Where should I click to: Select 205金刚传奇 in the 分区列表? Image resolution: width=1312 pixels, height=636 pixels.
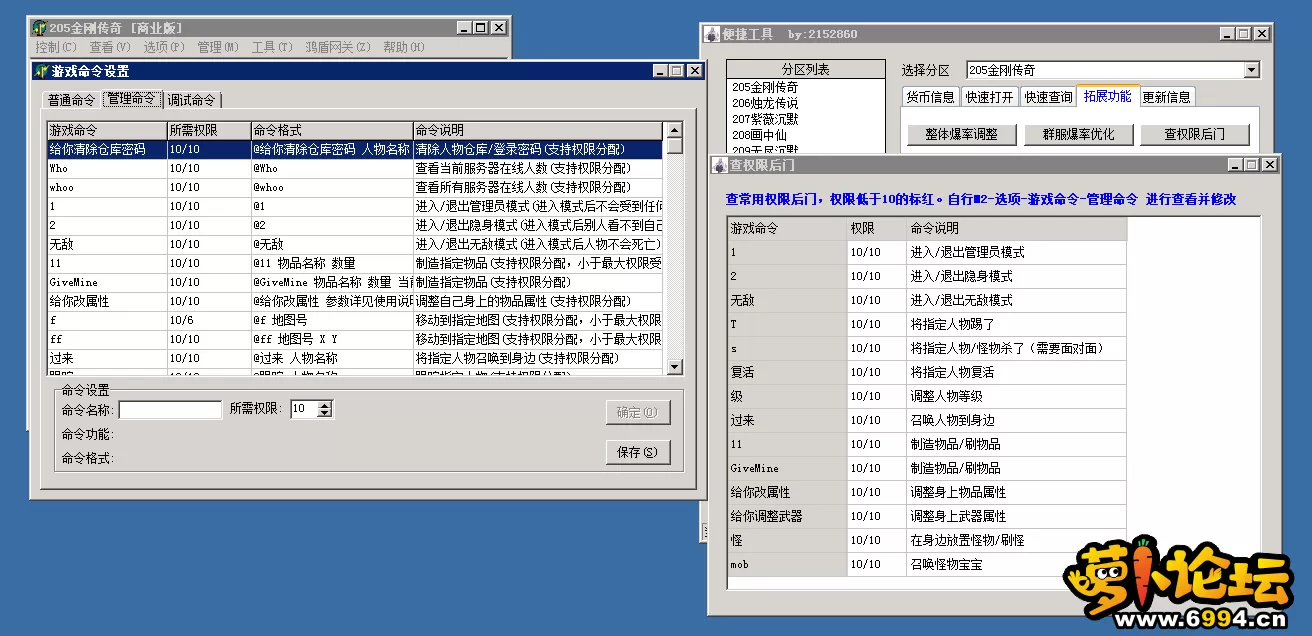coord(806,87)
